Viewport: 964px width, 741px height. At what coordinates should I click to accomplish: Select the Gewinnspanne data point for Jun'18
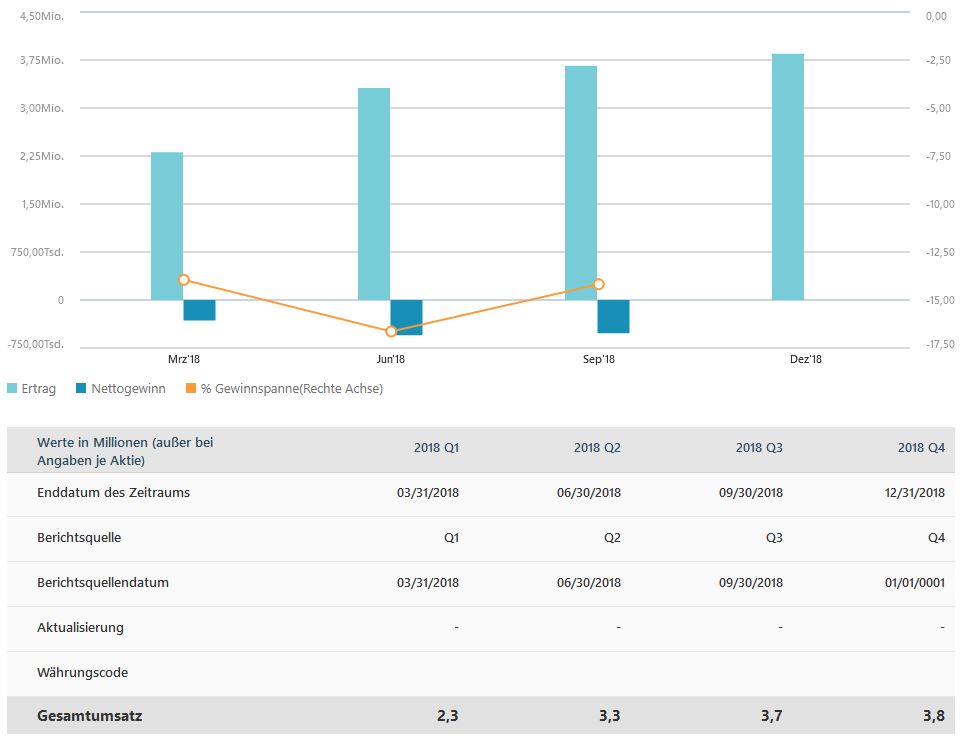click(391, 331)
